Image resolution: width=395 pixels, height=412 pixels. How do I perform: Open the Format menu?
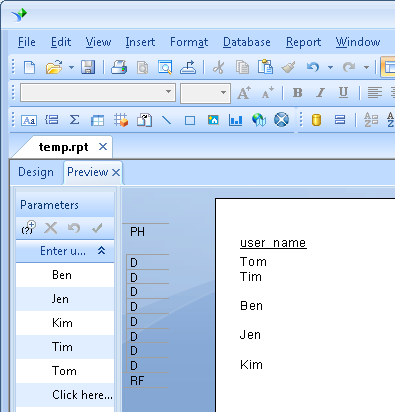point(189,42)
